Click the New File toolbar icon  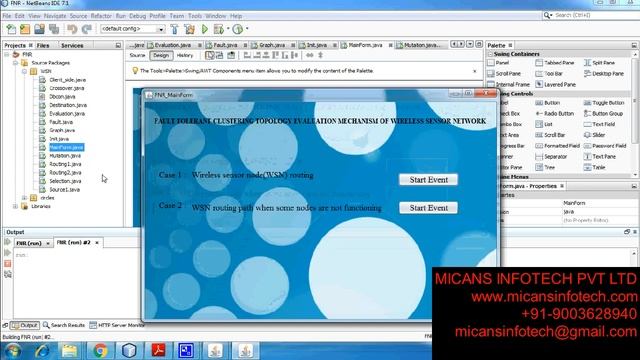11,29
